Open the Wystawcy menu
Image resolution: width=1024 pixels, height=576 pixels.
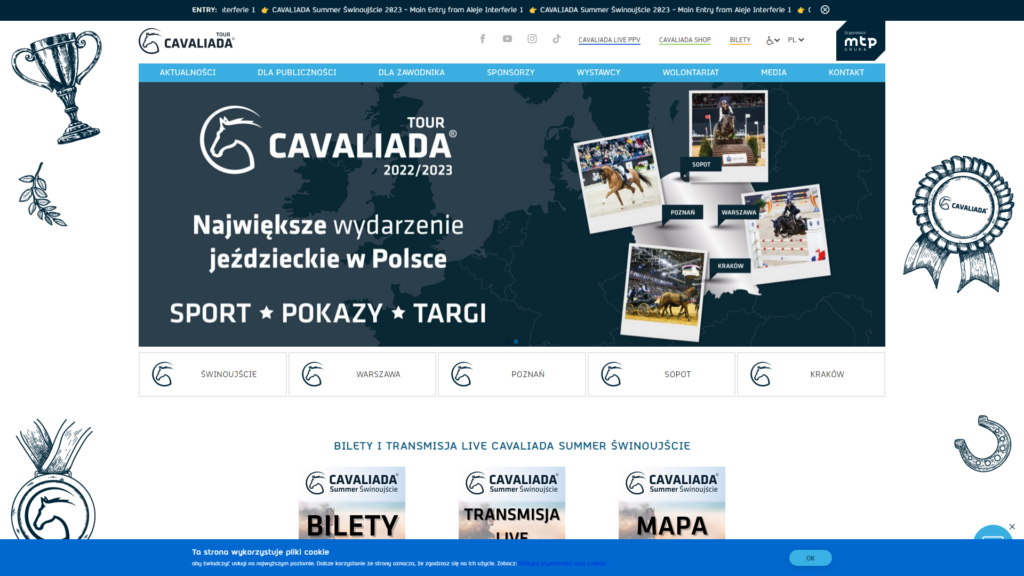click(598, 72)
